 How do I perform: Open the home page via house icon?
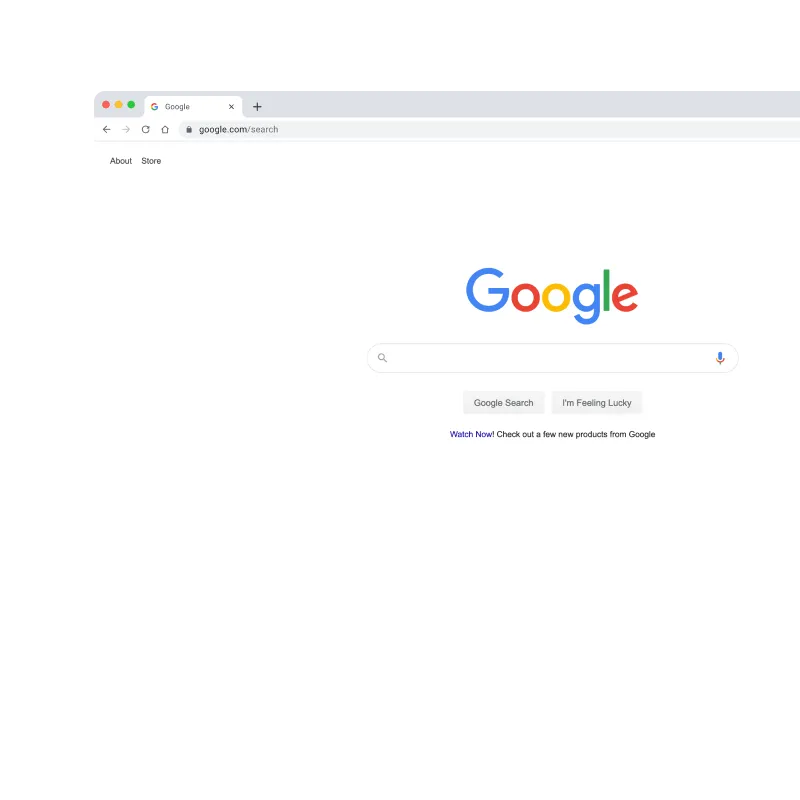click(x=165, y=130)
